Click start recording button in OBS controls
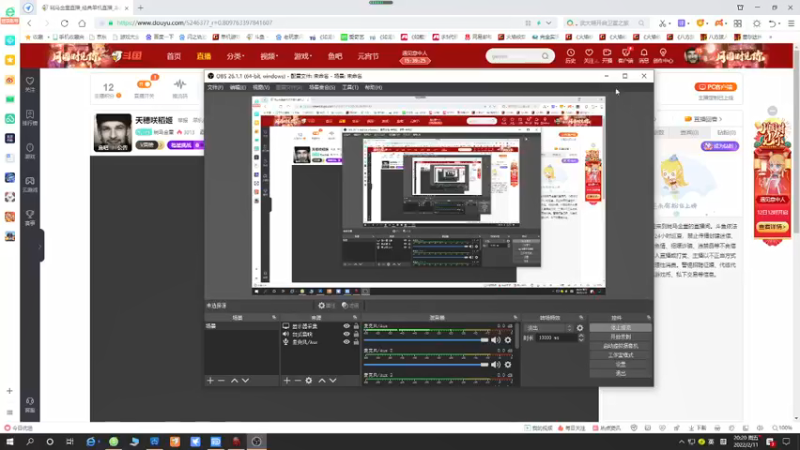 pyautogui.click(x=620, y=337)
